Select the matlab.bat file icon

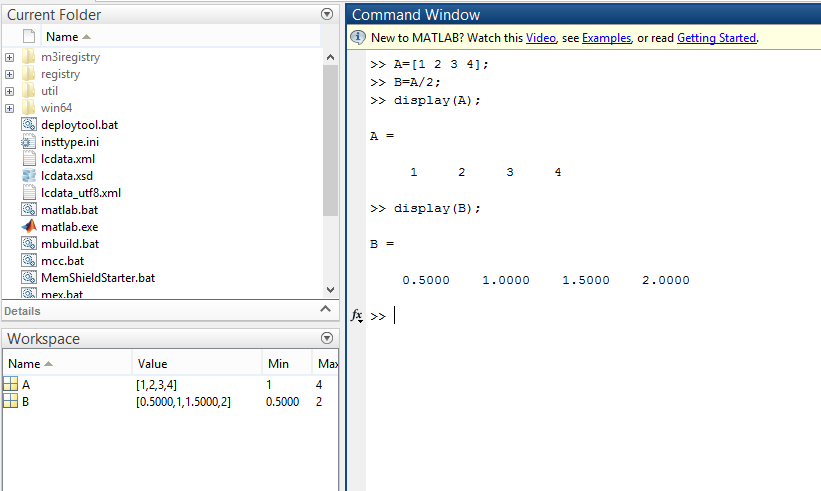pos(29,210)
